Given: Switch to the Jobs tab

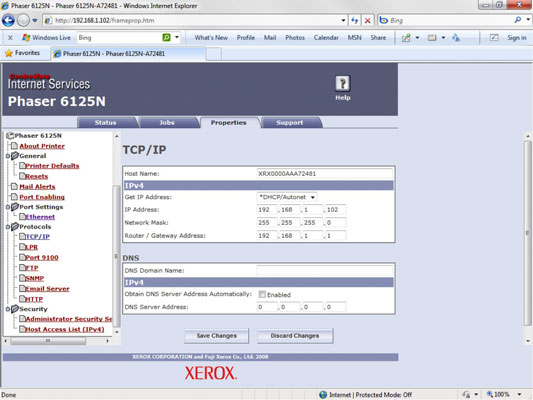Looking at the screenshot, I should [x=167, y=123].
